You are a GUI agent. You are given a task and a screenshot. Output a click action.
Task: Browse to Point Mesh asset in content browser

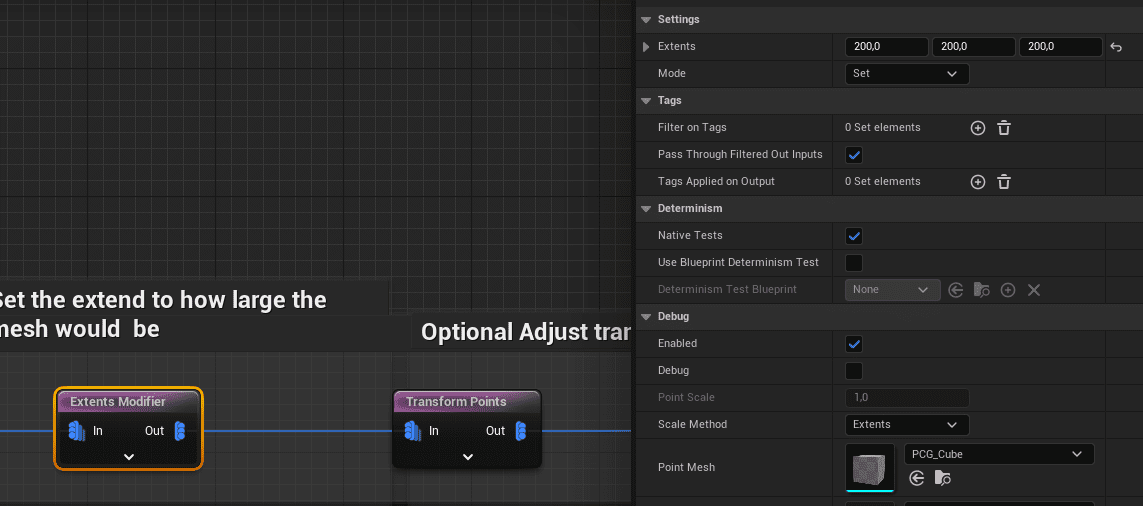click(x=943, y=478)
